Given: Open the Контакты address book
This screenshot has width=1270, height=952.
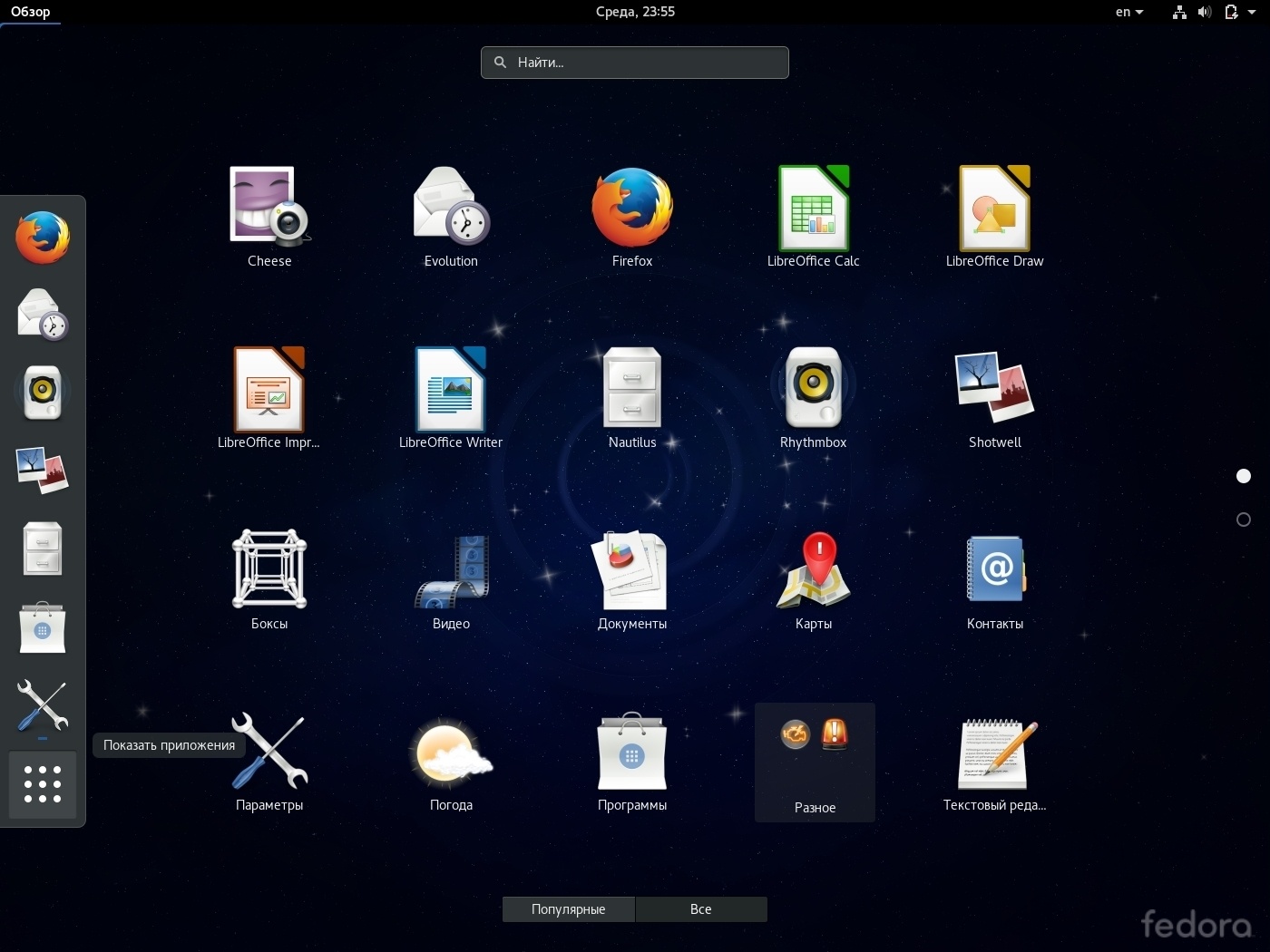Looking at the screenshot, I should coord(995,579).
